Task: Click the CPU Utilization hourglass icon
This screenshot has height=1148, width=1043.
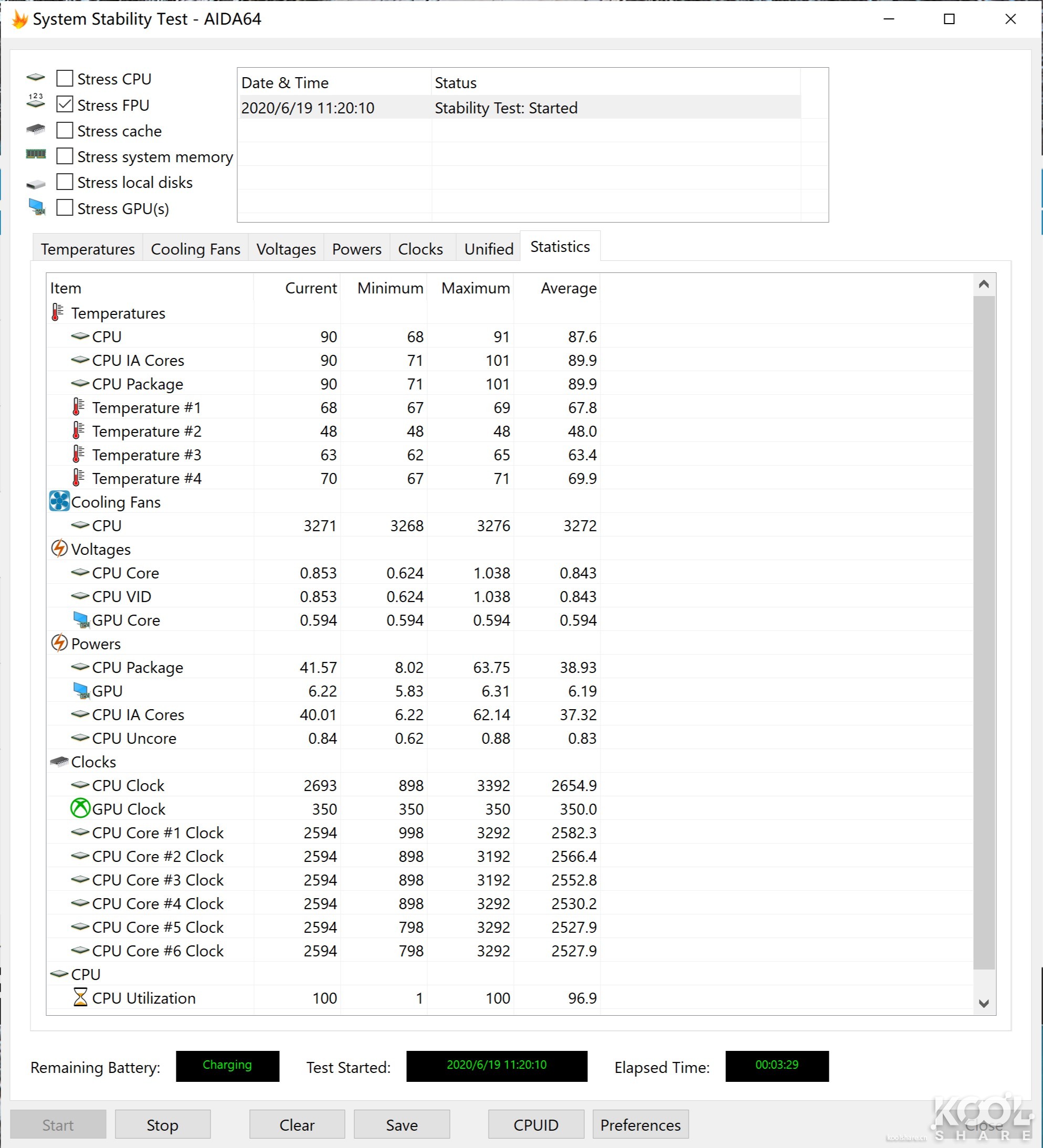Action: click(80, 997)
